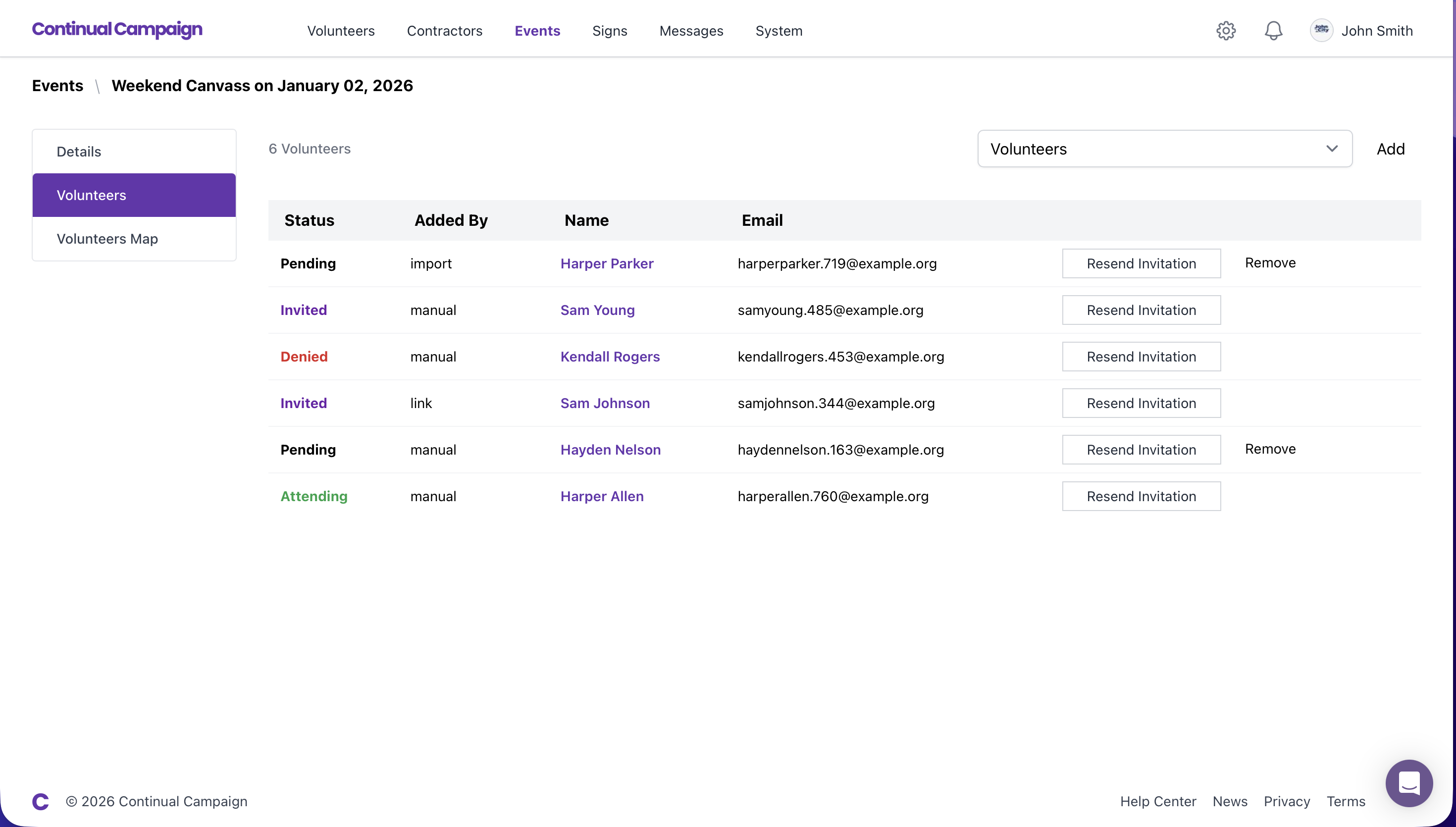The width and height of the screenshot is (1456, 827).
Task: Open the chat support bubble
Action: point(1409,783)
